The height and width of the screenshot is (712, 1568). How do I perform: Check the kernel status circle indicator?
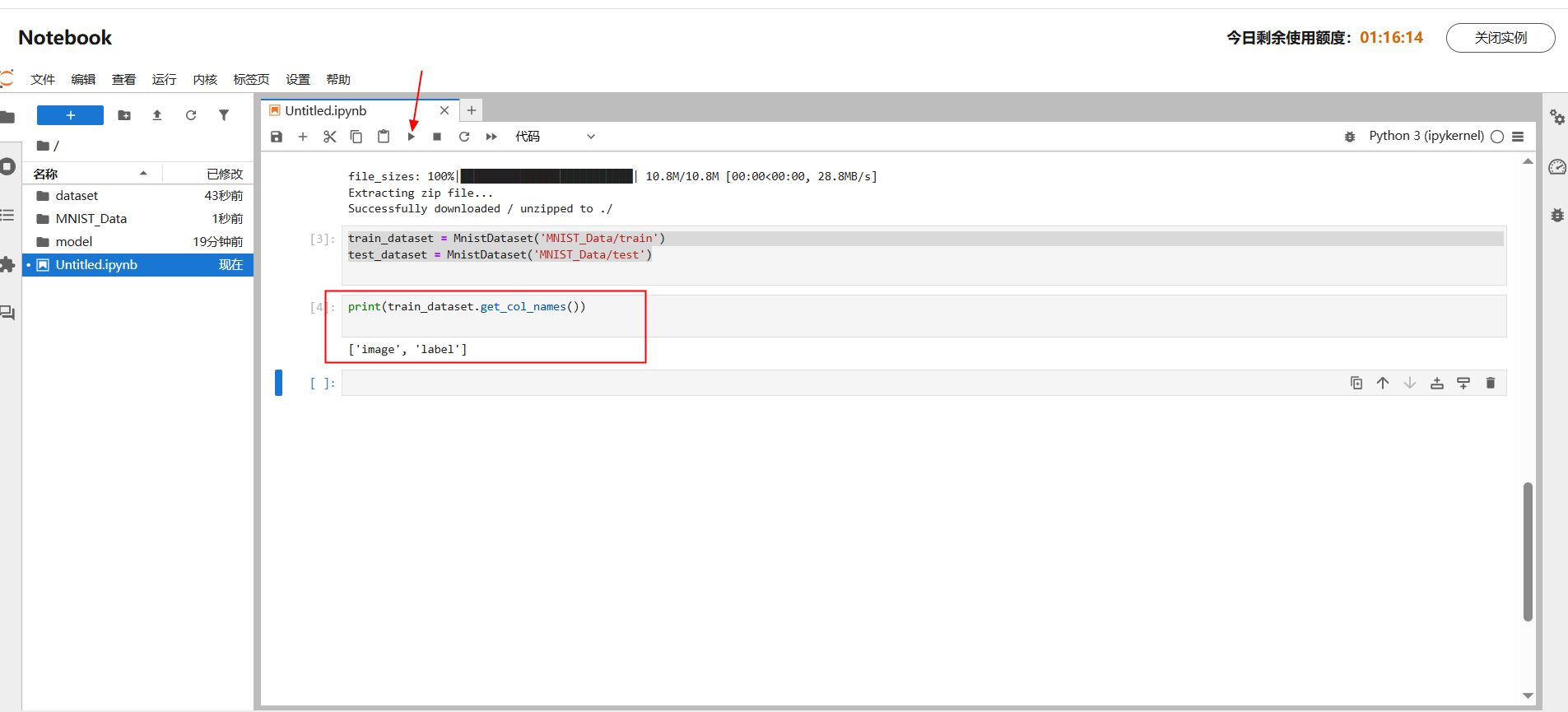[x=1497, y=137]
